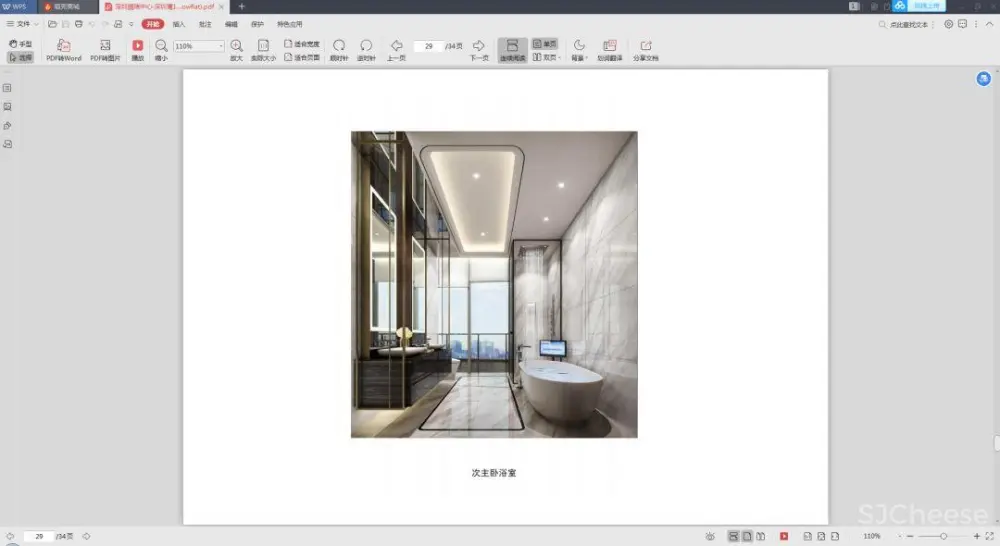This screenshot has width=1000, height=546.
Task: Go to next page (下一页)
Action: pos(479,50)
